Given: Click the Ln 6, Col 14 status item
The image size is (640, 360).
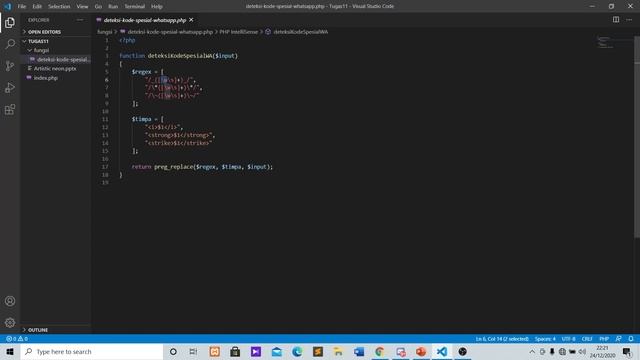Looking at the screenshot, I should click(502, 339).
